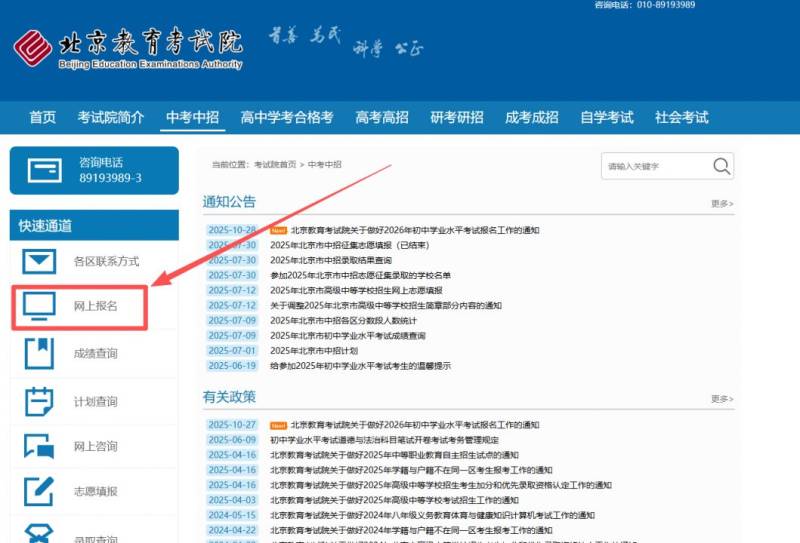Image resolution: width=800 pixels, height=543 pixels.
Task: Open the 2025年北京市中招计划 notice link
Action: click(313, 351)
